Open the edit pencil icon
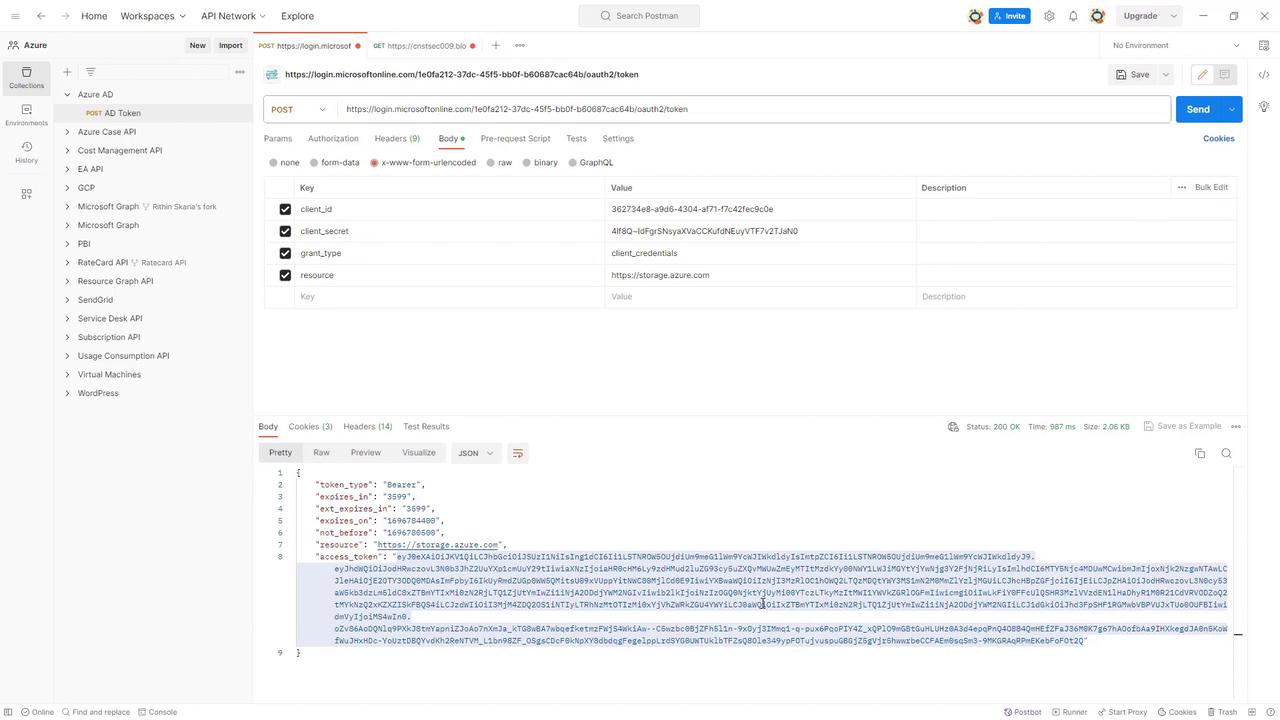The width and height of the screenshot is (1280, 720). 1202,75
